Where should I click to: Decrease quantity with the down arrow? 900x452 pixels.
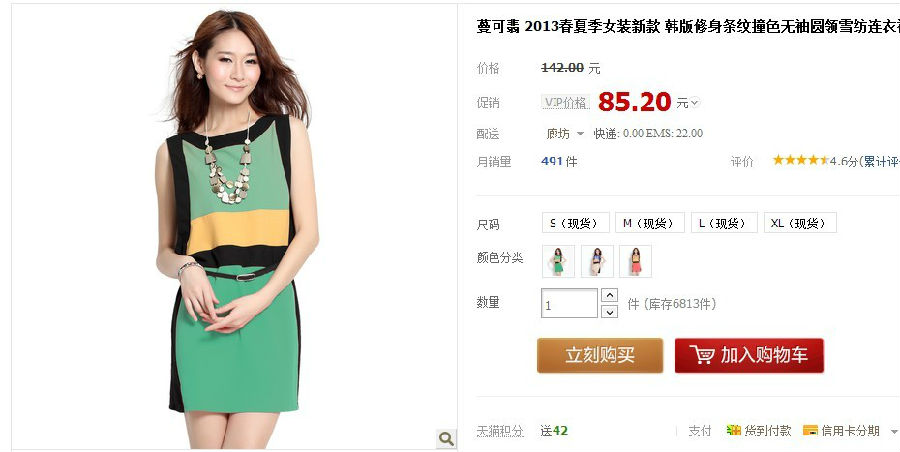point(609,312)
